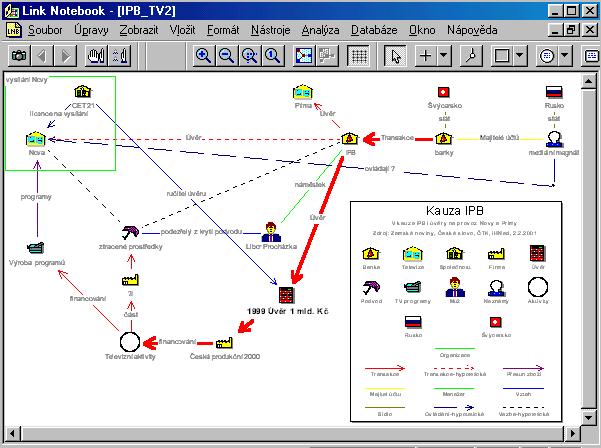Open the Zobrazit menu
Viewport: 601px width, 448px height.
[x=139, y=30]
